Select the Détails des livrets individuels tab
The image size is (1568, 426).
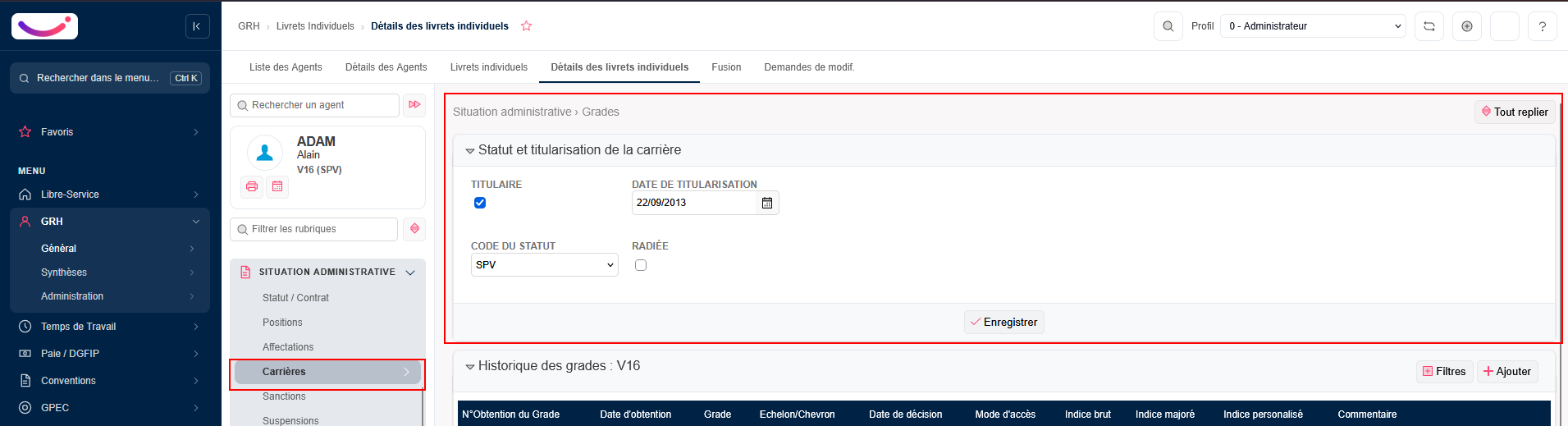pos(619,67)
